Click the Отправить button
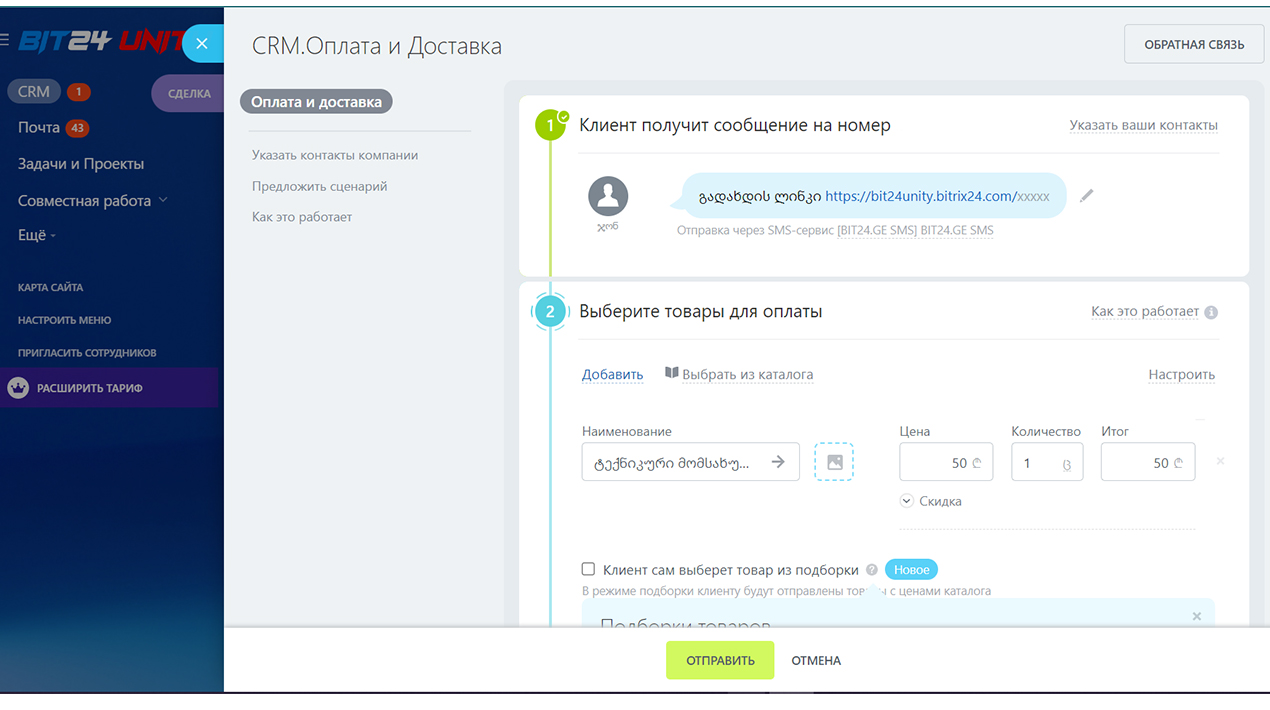 [720, 660]
